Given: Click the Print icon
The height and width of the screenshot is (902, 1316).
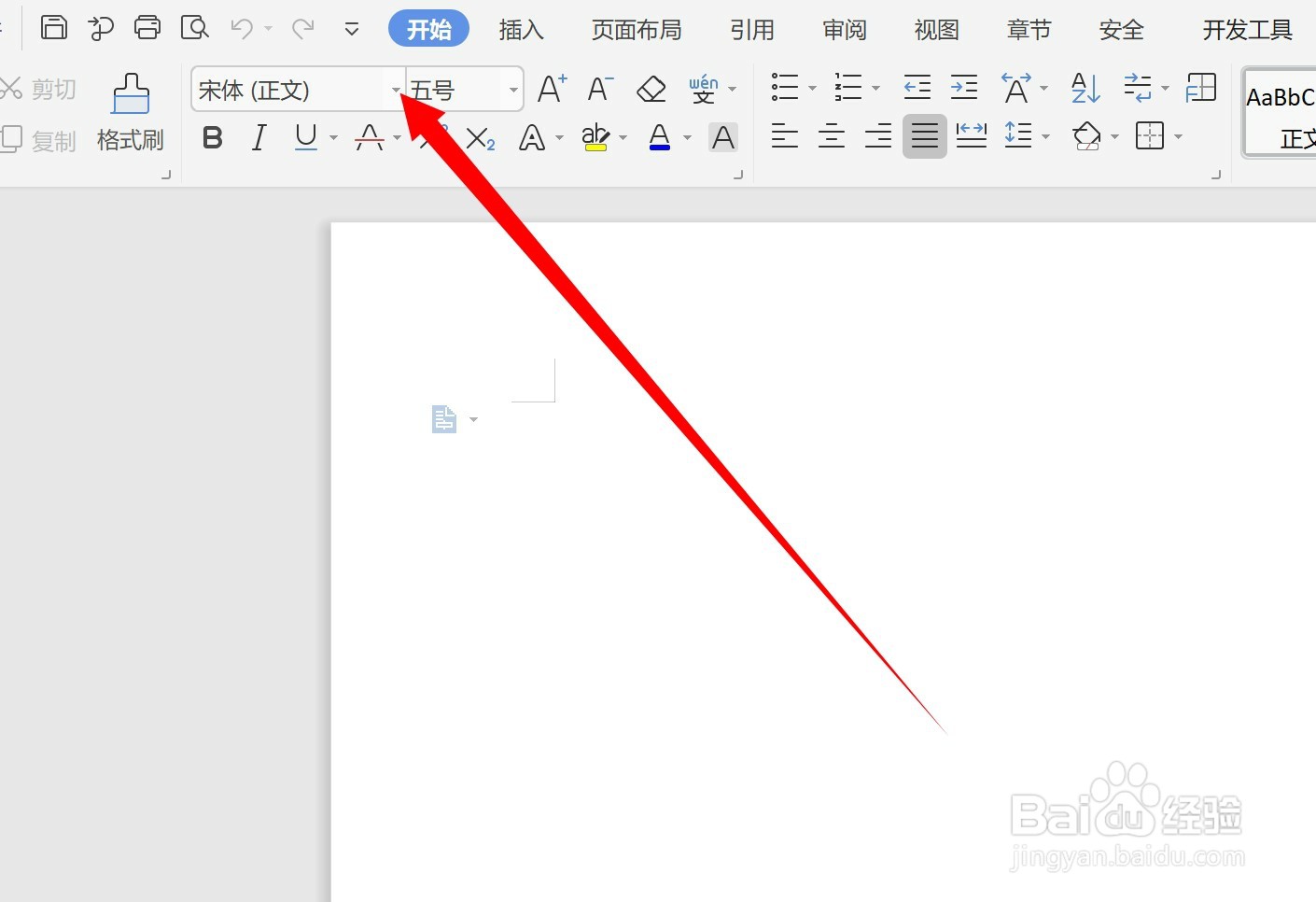Looking at the screenshot, I should [x=147, y=28].
